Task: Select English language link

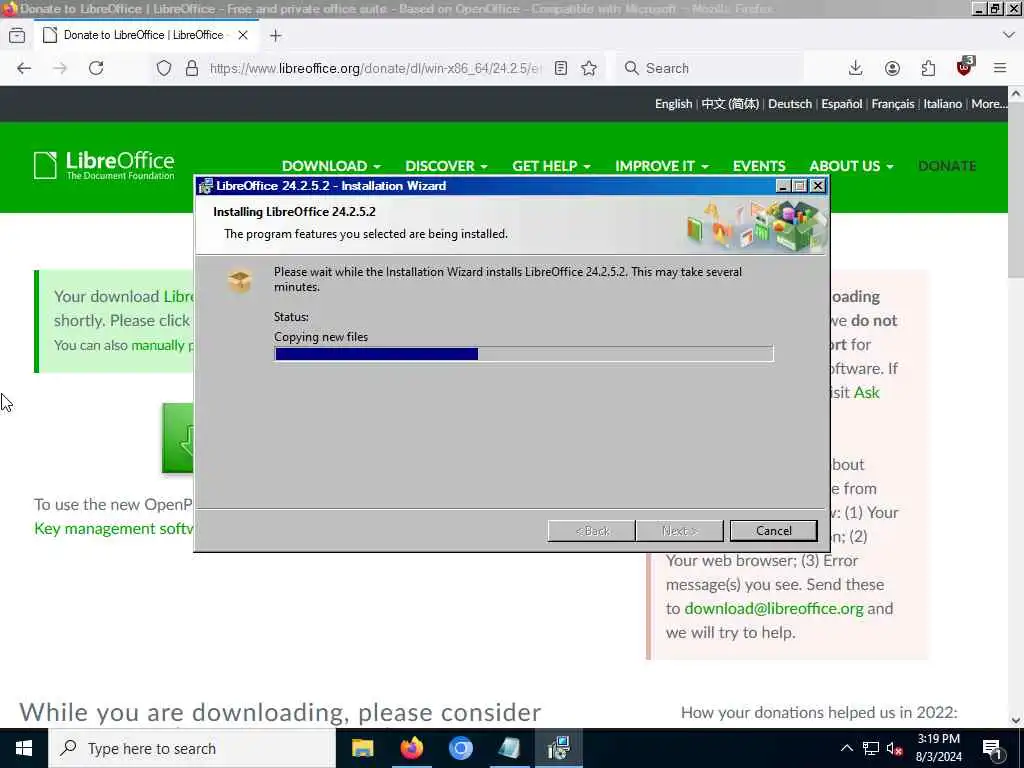Action: tap(673, 104)
